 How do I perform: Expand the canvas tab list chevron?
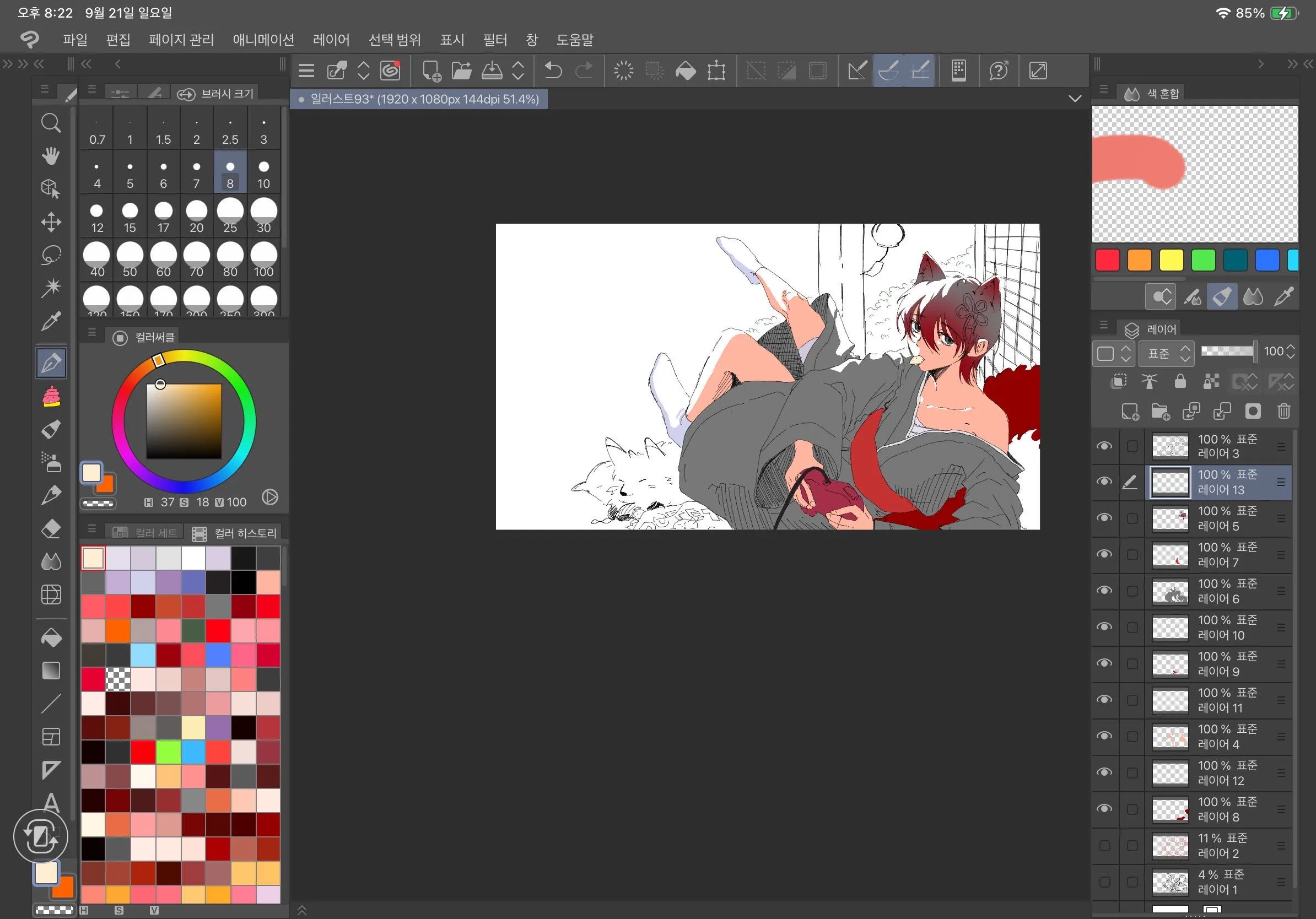[1075, 99]
